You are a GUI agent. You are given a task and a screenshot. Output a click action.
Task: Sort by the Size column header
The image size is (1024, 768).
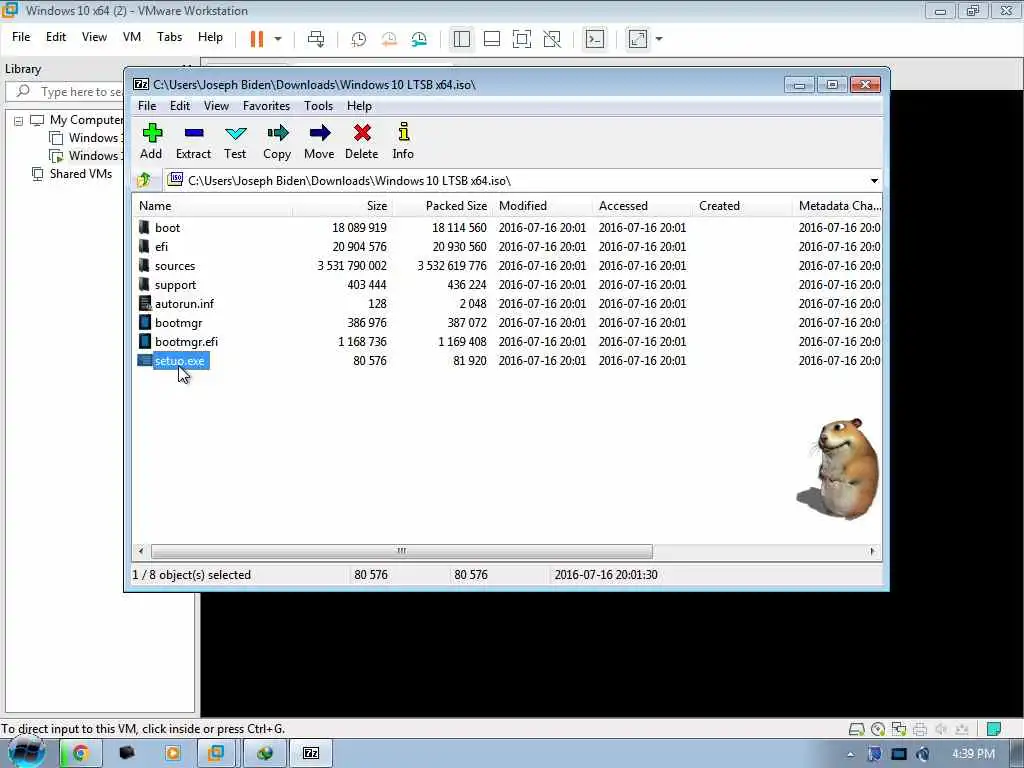point(342,206)
